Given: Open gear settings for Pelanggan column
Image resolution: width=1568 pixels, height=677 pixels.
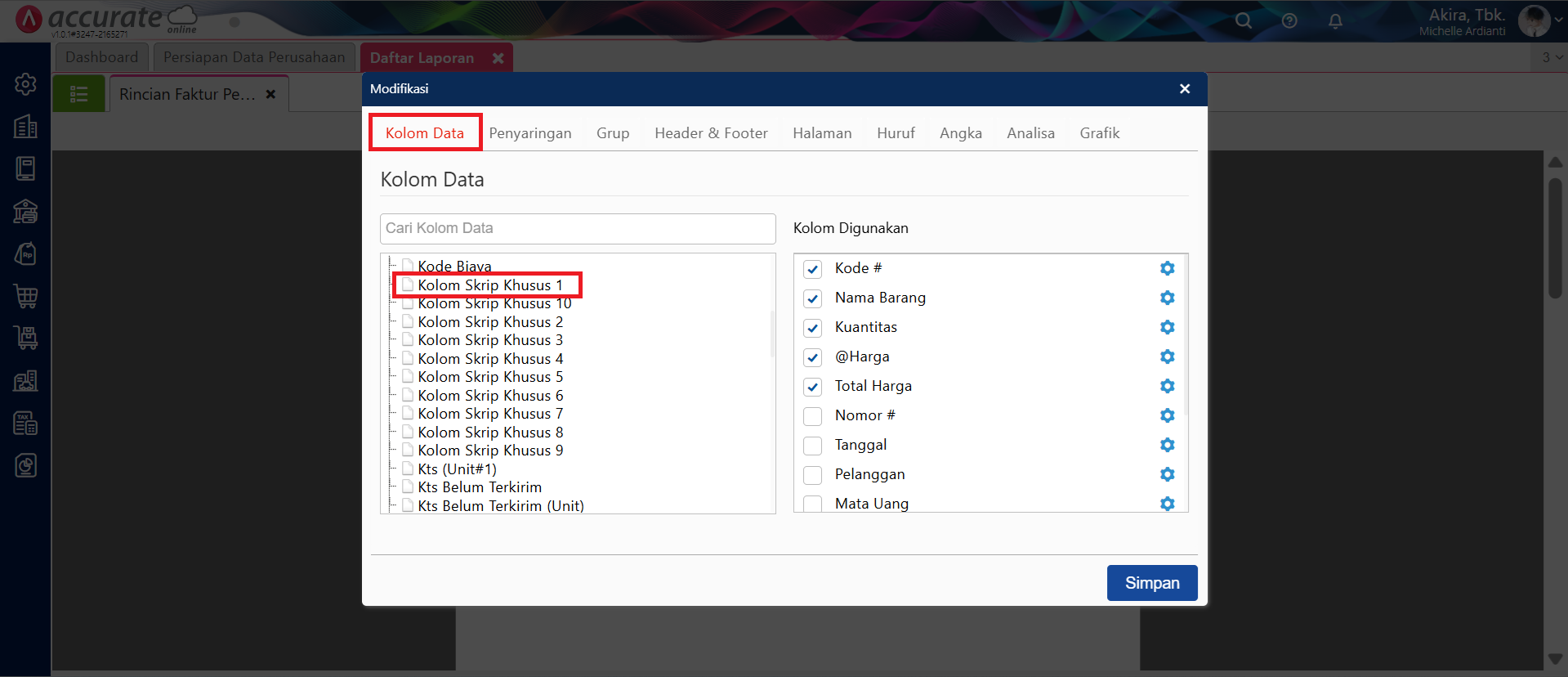Looking at the screenshot, I should (x=1167, y=474).
